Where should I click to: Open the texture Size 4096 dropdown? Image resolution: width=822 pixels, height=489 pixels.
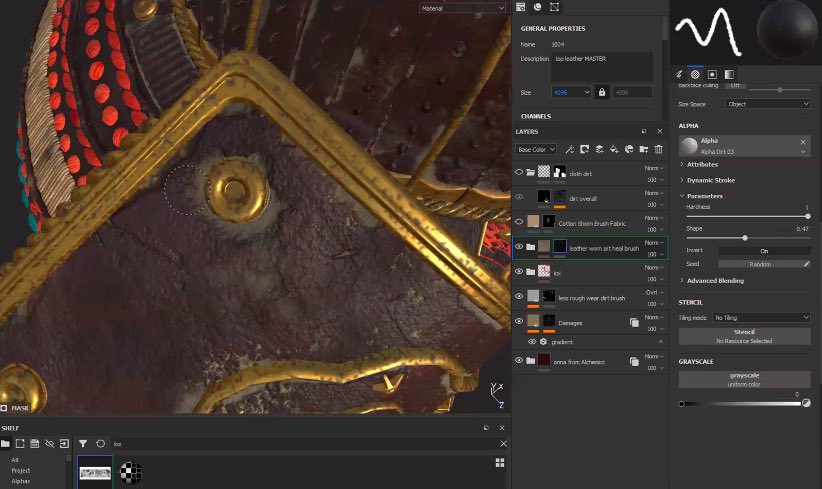coord(571,92)
